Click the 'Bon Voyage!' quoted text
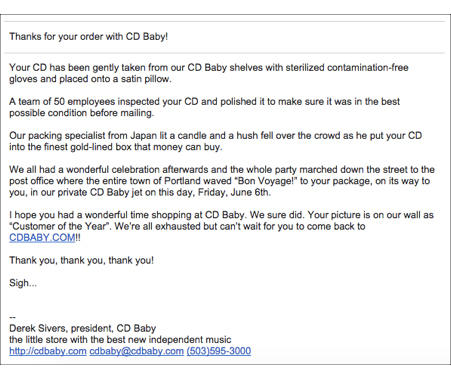451x379 pixels. [x=266, y=181]
